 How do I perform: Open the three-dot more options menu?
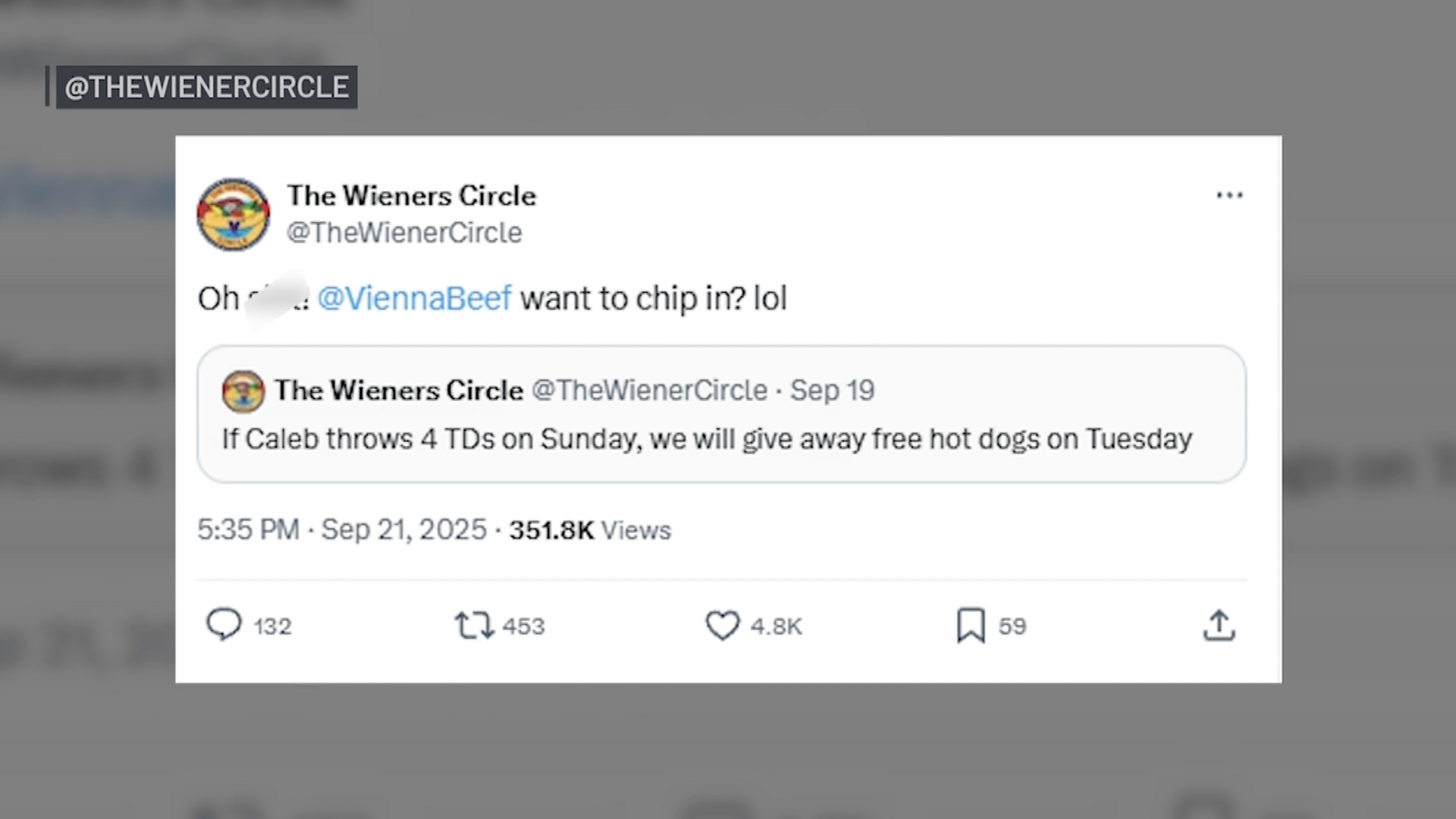[x=1229, y=196]
